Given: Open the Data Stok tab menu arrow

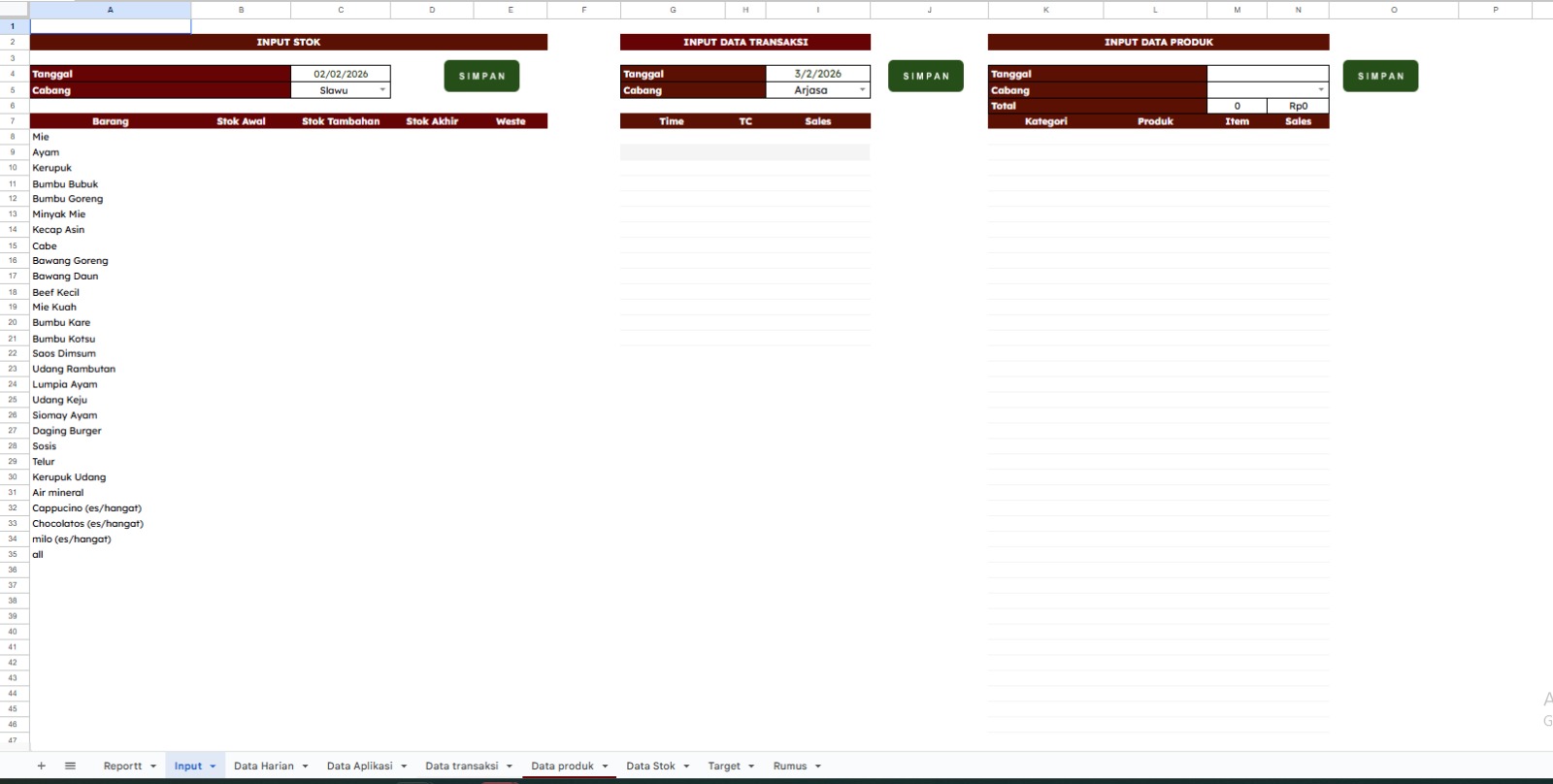Looking at the screenshot, I should coord(686,767).
